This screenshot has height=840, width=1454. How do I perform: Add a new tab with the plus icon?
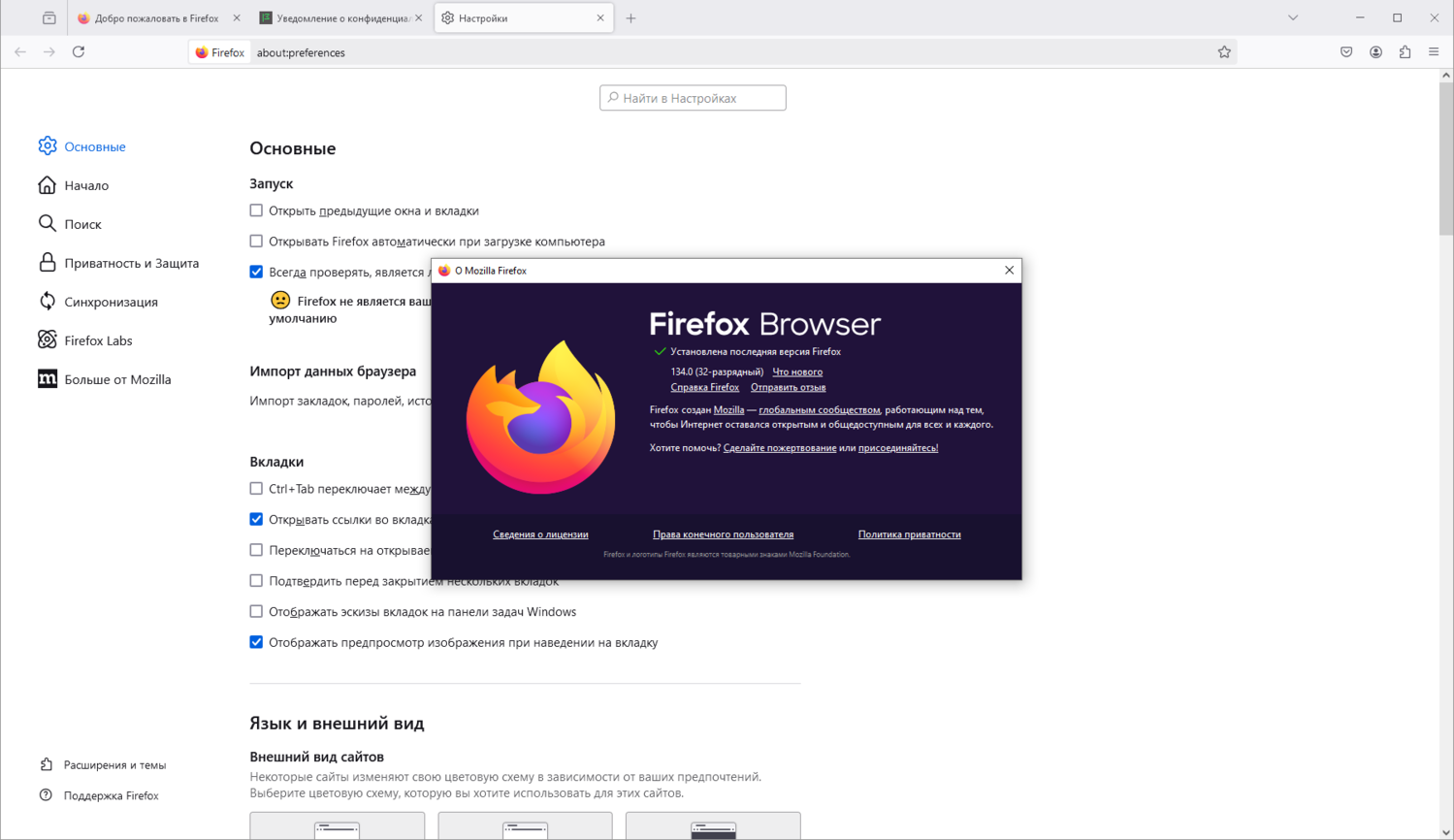630,18
